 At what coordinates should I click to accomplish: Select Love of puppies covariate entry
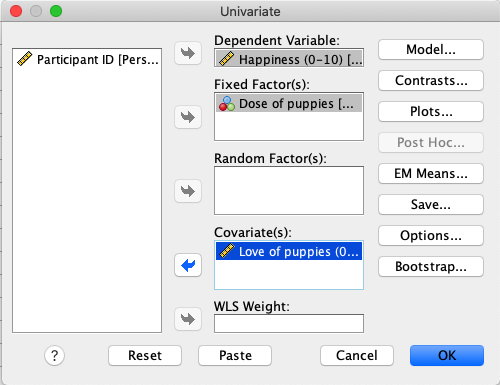[x=289, y=251]
